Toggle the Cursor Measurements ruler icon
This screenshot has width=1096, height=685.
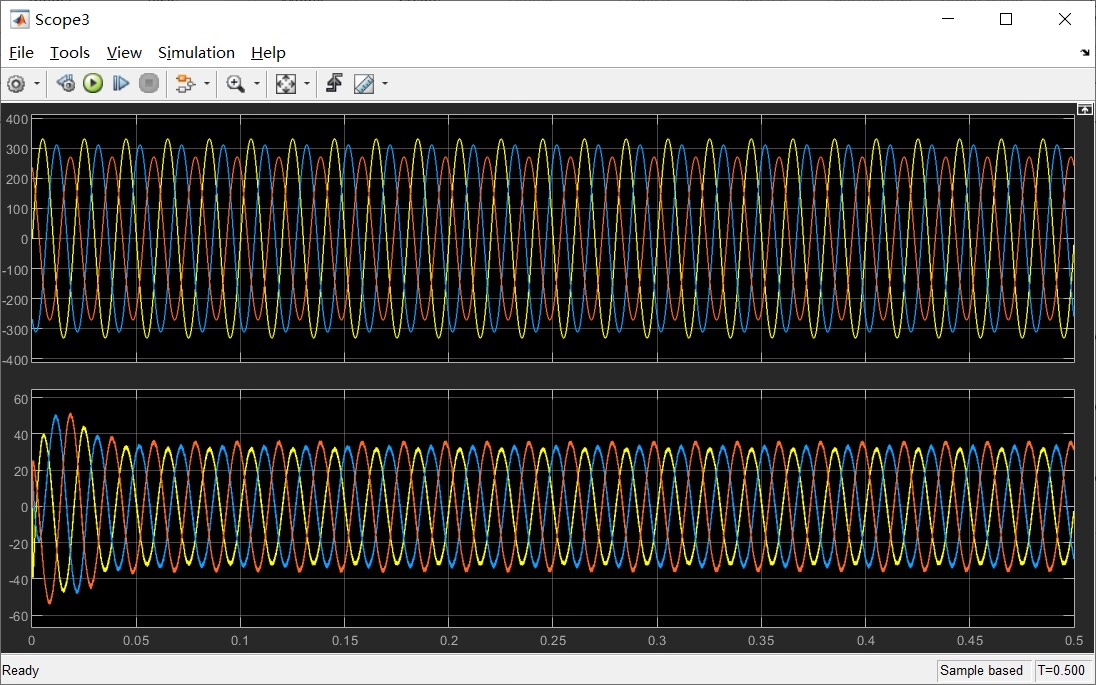coord(364,84)
